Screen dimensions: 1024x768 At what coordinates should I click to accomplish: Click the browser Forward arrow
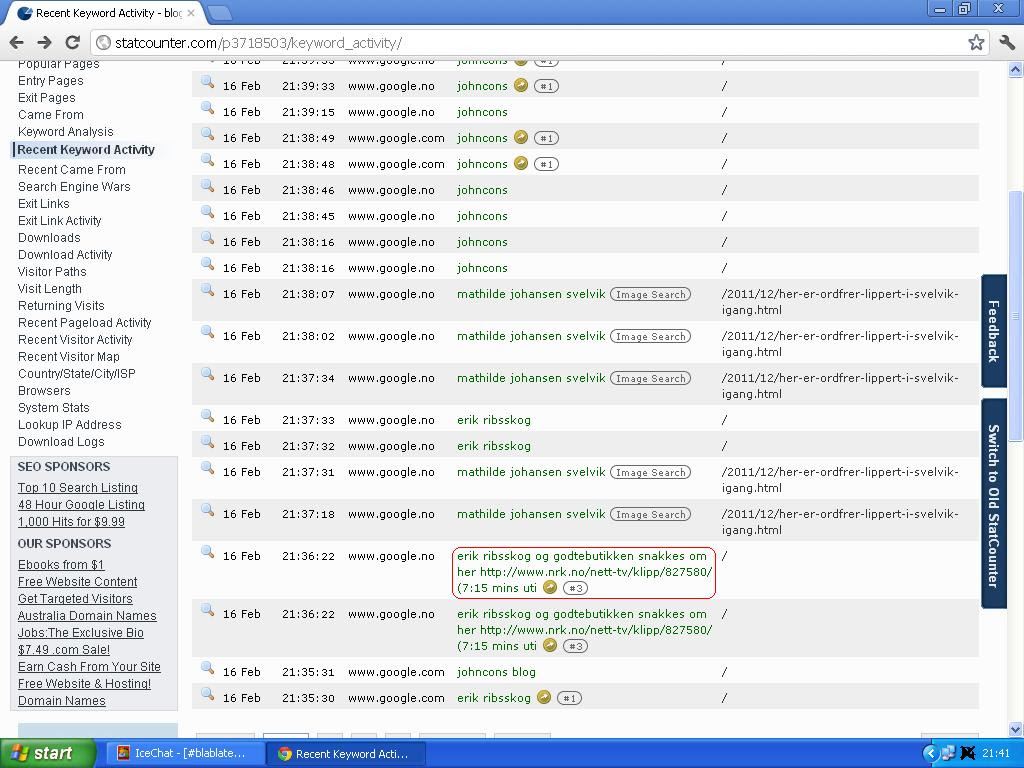tap(44, 43)
